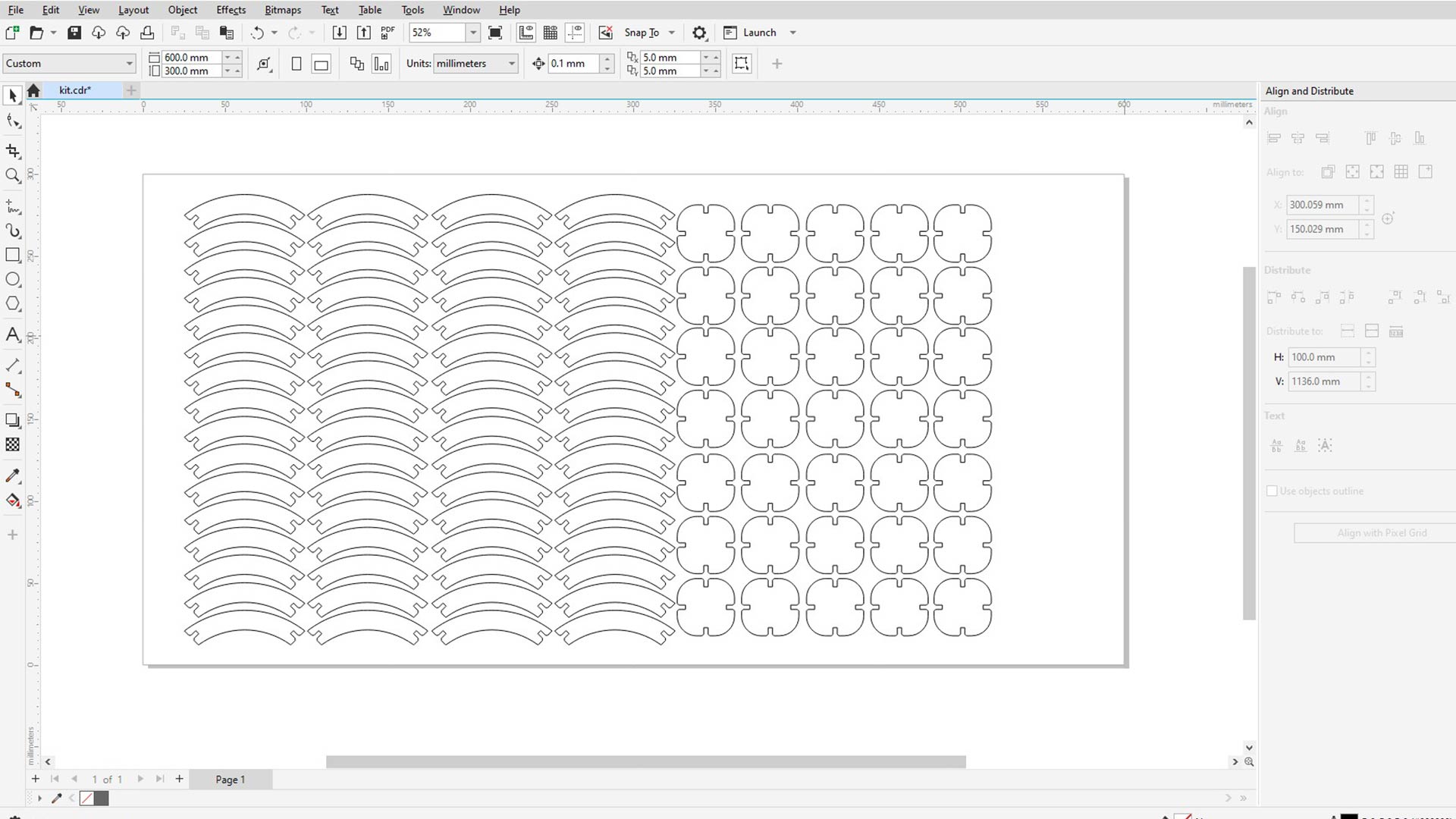This screenshot has height=819, width=1456.
Task: Click the nudge distance 0.1 mm field
Action: (574, 64)
